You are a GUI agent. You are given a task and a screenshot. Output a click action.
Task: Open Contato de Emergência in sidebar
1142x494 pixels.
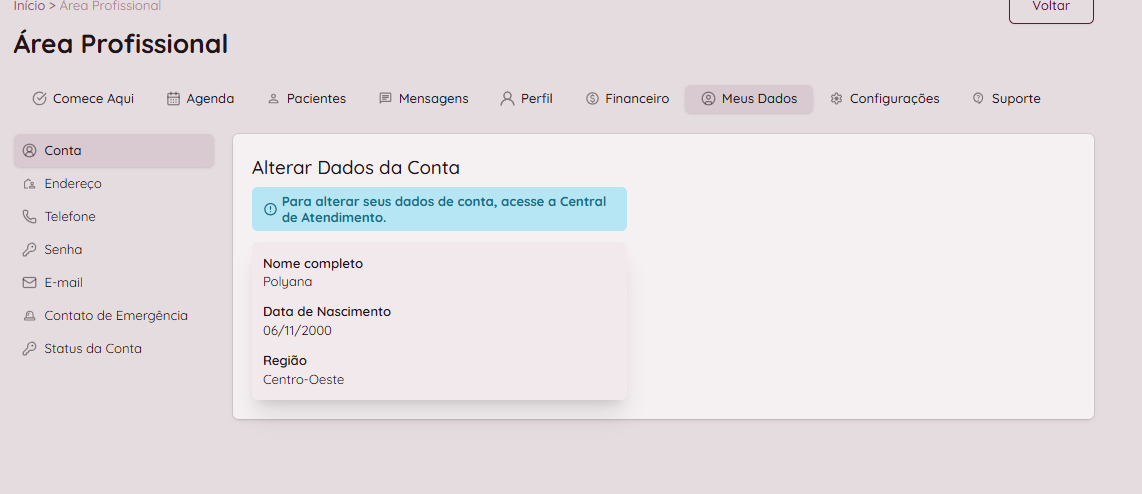pos(115,316)
